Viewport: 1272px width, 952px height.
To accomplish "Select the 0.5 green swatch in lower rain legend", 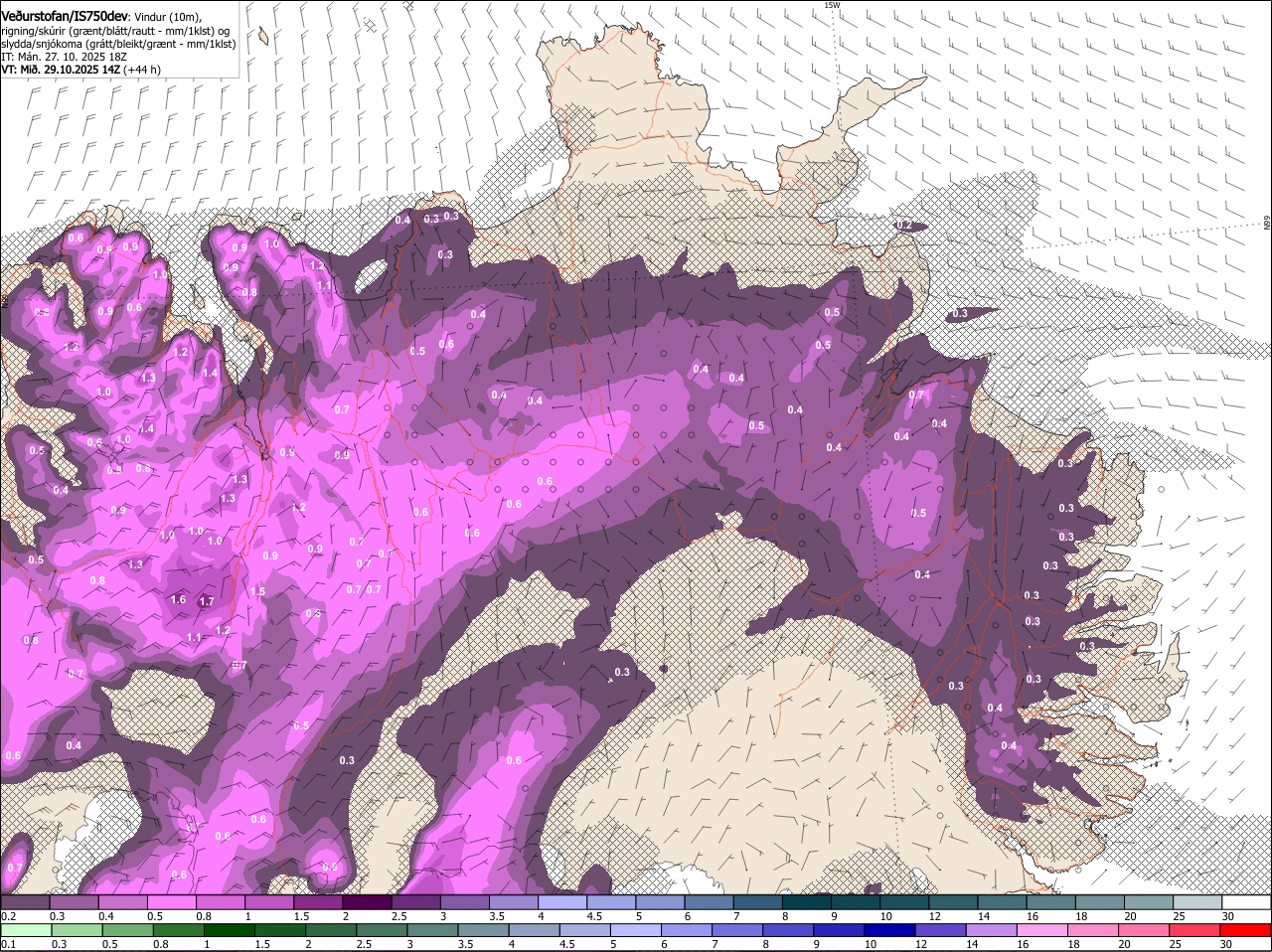I will coord(127,931).
